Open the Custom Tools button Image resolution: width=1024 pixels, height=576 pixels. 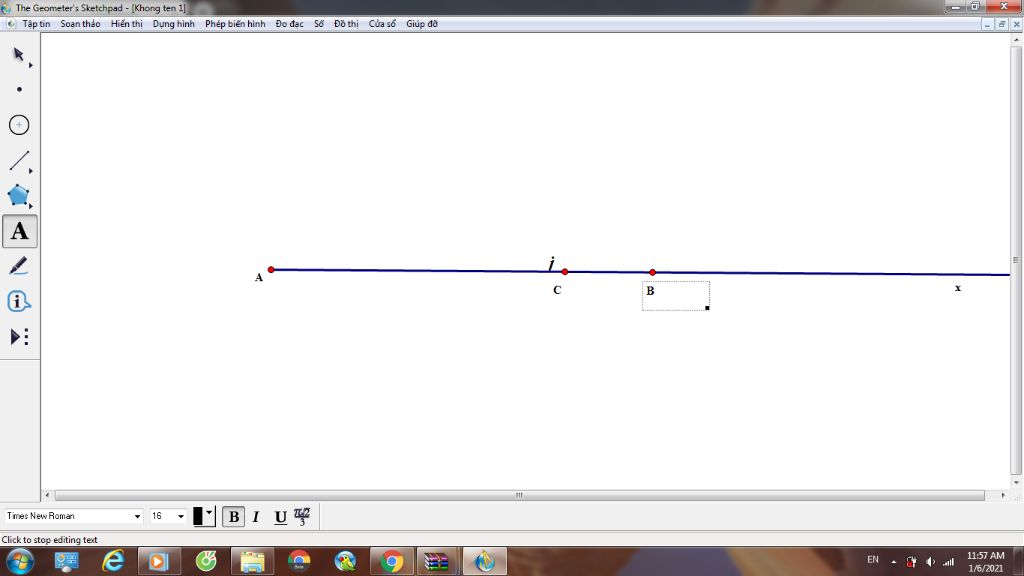tap(19, 337)
